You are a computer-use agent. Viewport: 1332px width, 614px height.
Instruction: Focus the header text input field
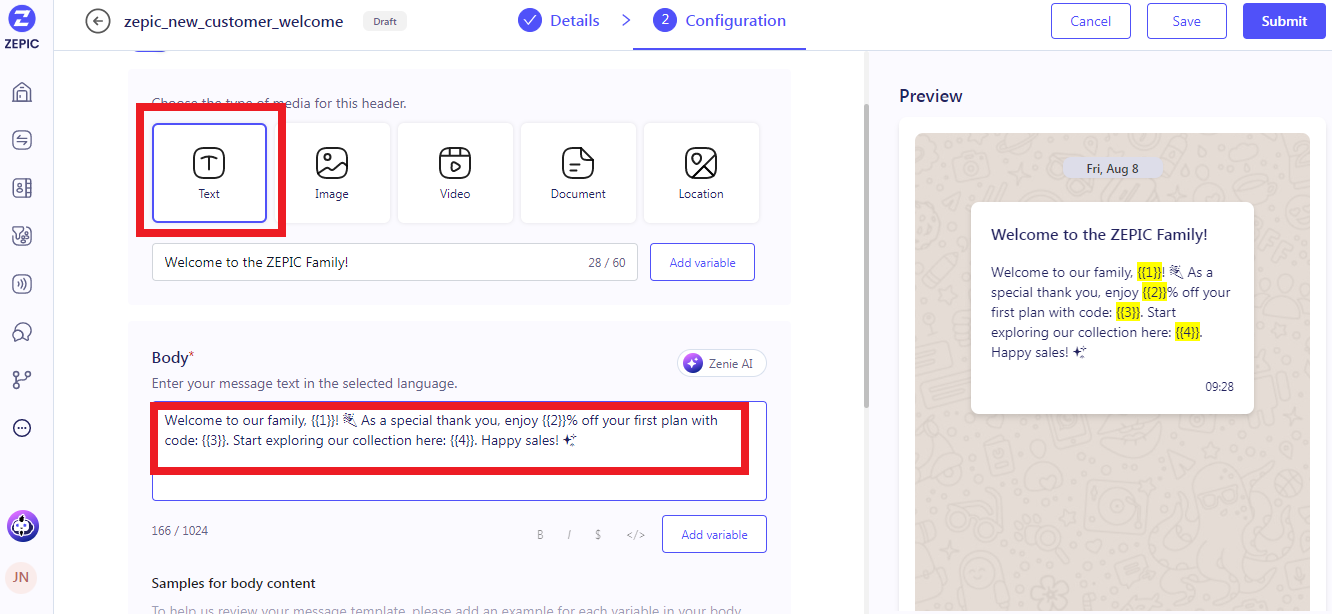tap(394, 263)
